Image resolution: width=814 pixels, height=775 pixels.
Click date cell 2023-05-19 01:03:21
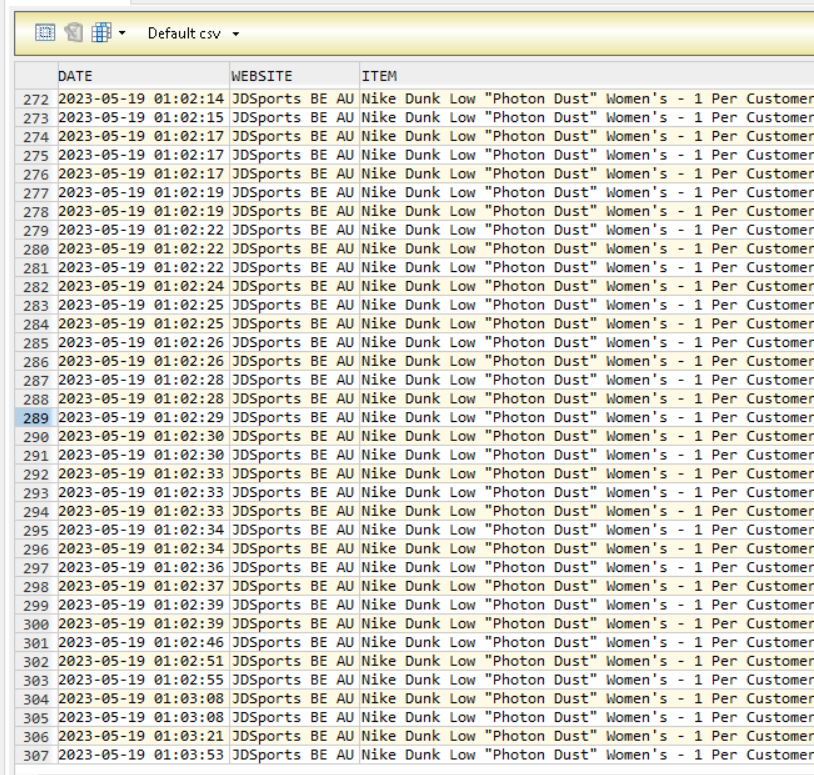point(143,736)
